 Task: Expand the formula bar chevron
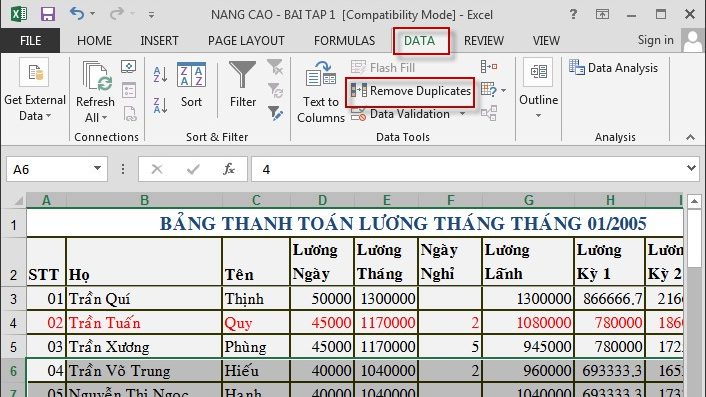(x=692, y=168)
